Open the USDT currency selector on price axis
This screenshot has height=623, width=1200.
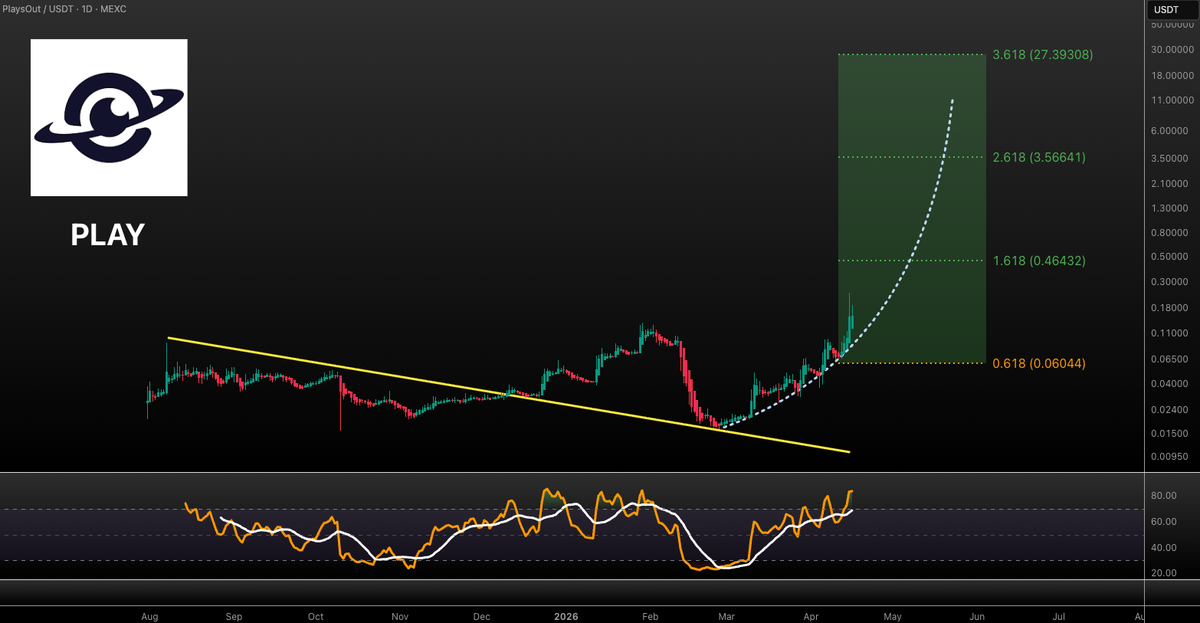click(x=1165, y=9)
